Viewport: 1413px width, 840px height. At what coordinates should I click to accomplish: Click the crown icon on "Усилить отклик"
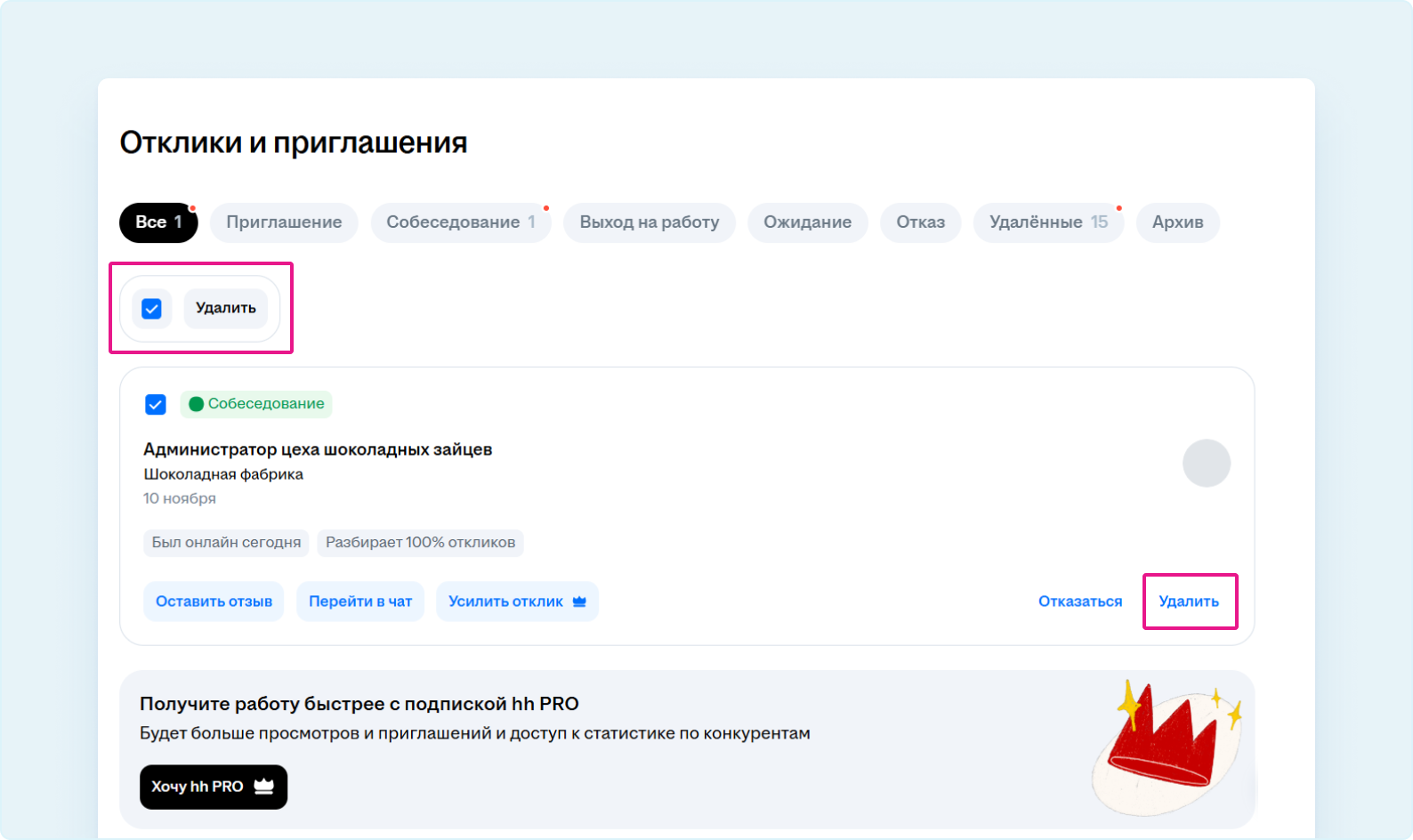[x=579, y=602]
